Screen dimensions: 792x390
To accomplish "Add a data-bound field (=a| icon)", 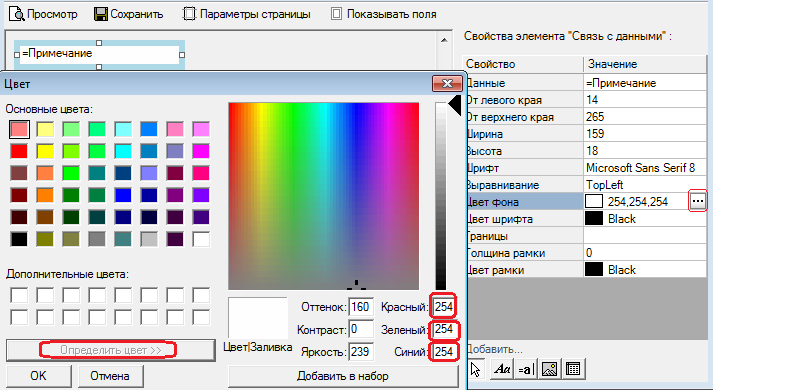I will tap(526, 369).
